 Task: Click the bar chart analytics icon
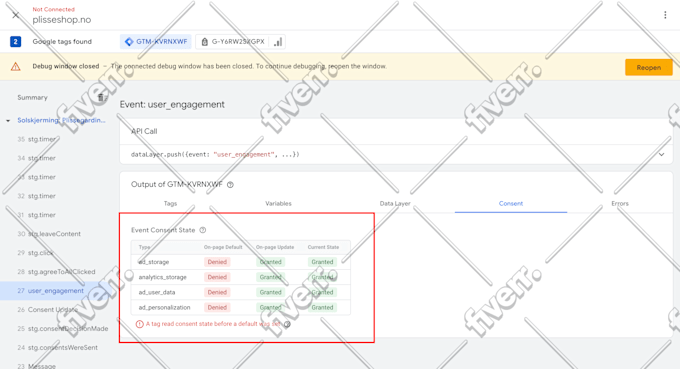pyautogui.click(x=278, y=42)
